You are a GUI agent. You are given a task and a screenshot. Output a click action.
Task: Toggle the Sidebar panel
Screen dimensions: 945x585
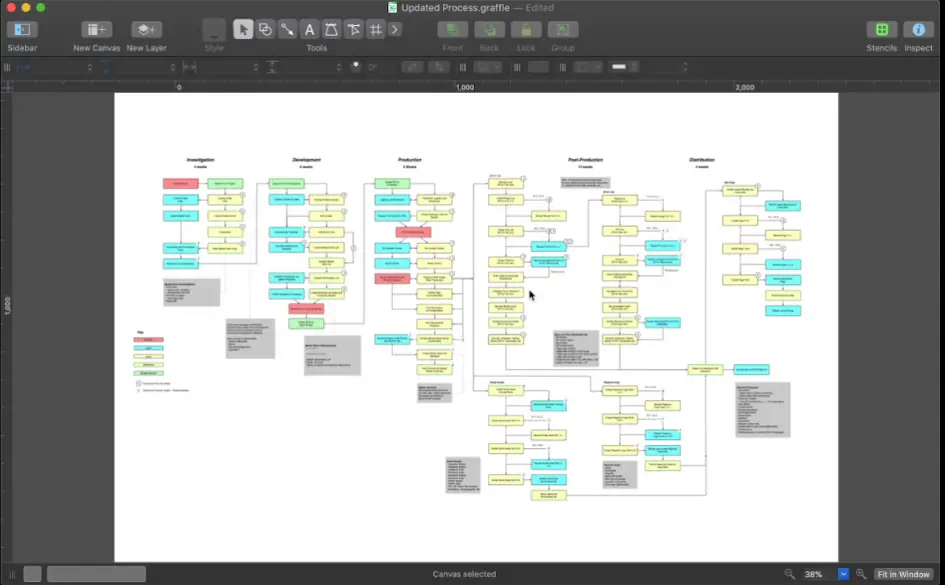click(x=22, y=30)
